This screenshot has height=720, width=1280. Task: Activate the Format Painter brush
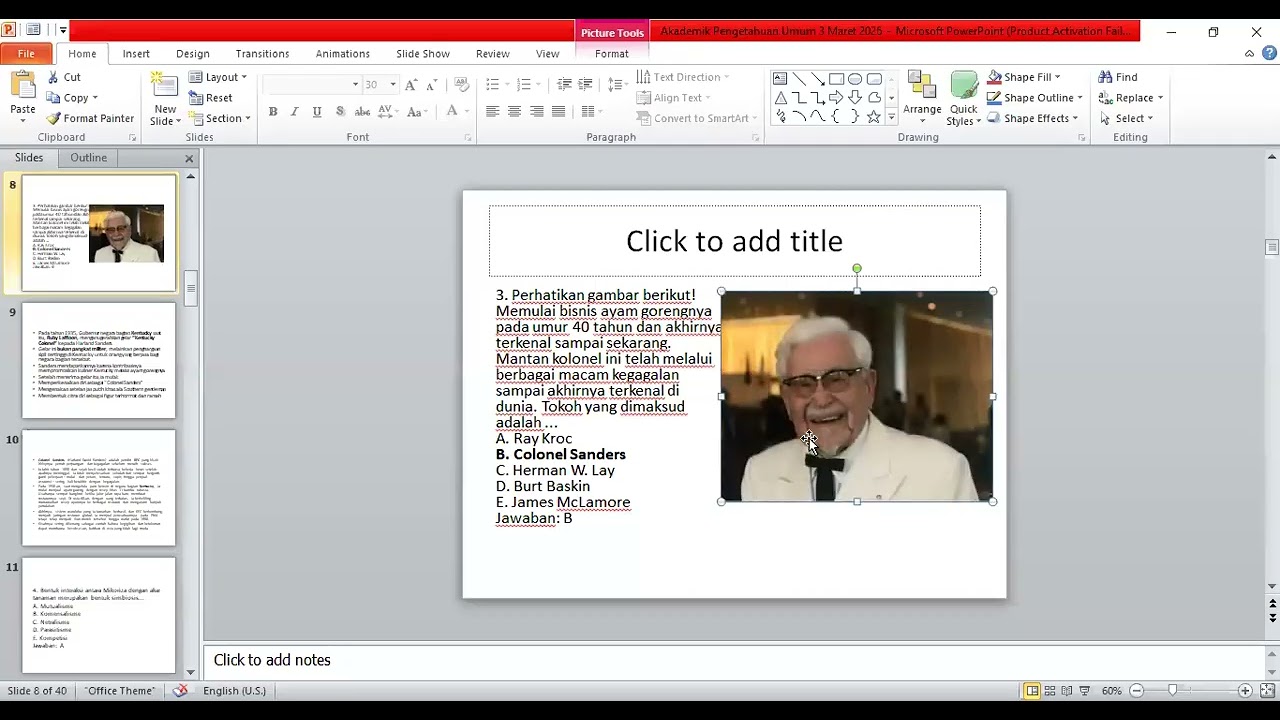(x=90, y=118)
